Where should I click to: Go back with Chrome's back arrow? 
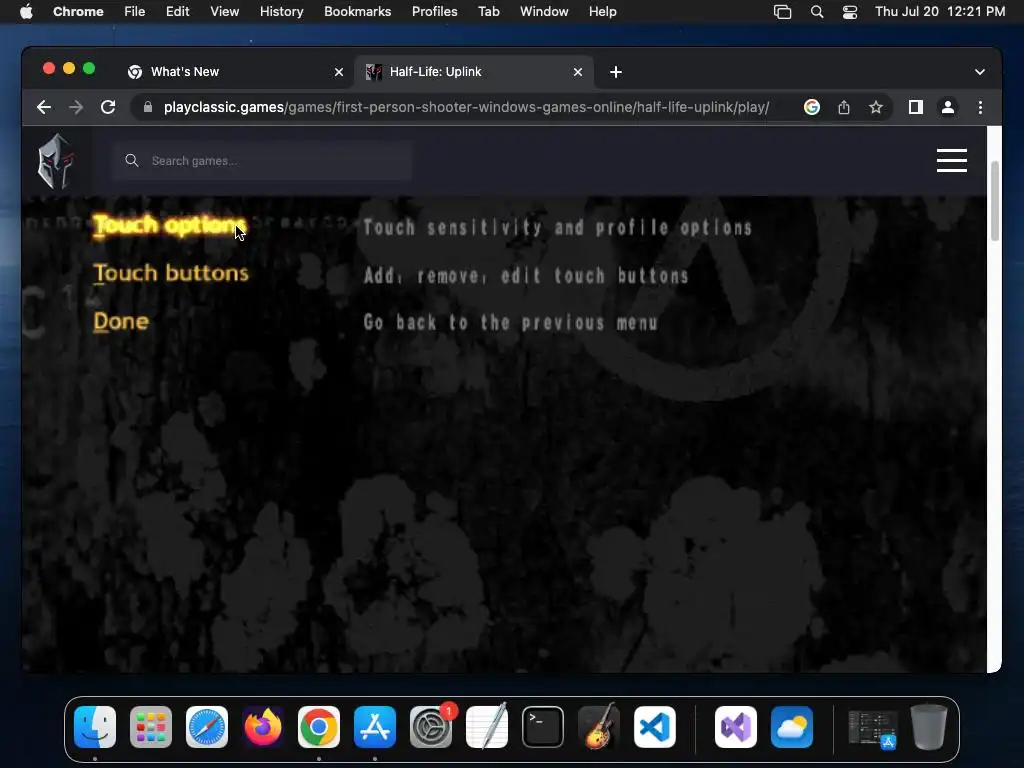(44, 107)
